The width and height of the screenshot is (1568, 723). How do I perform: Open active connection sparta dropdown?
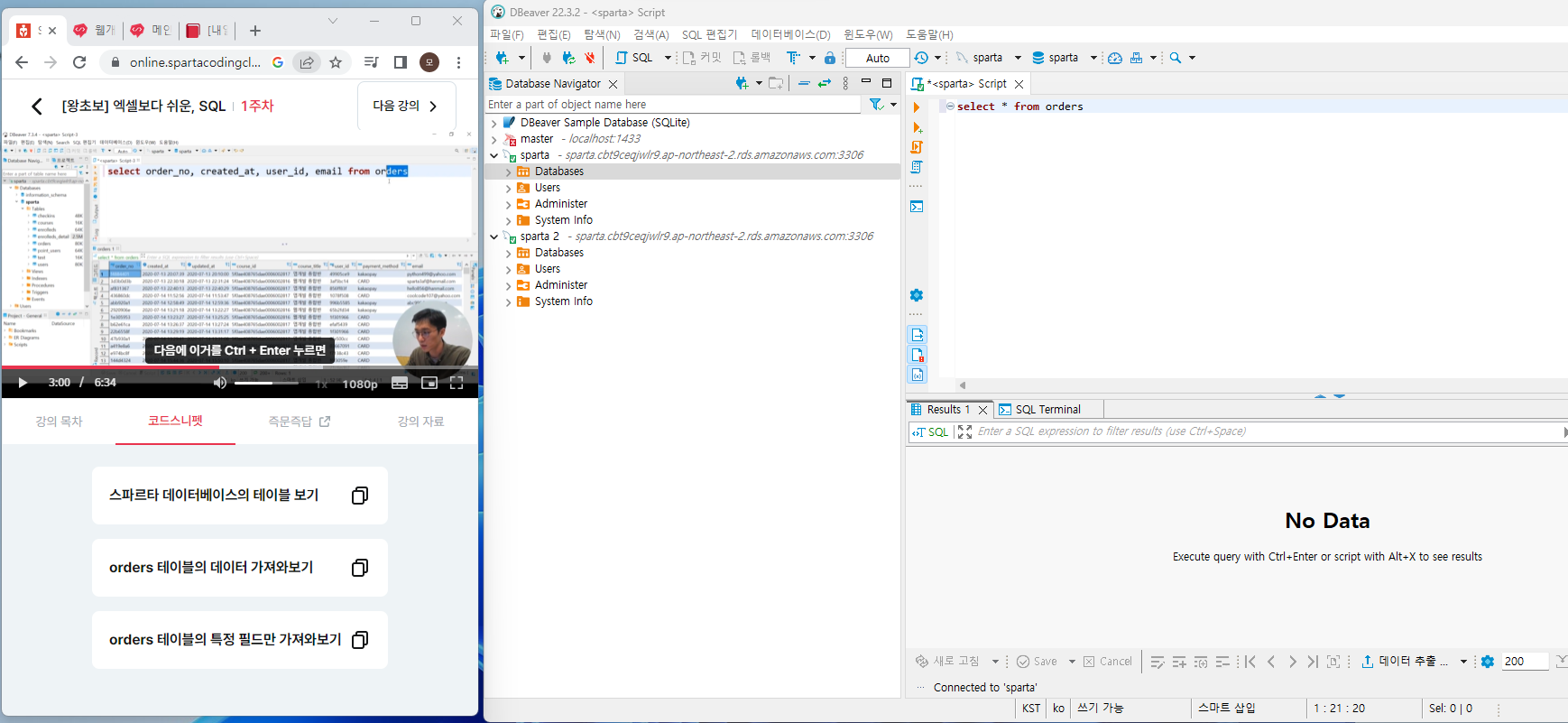coord(1018,58)
